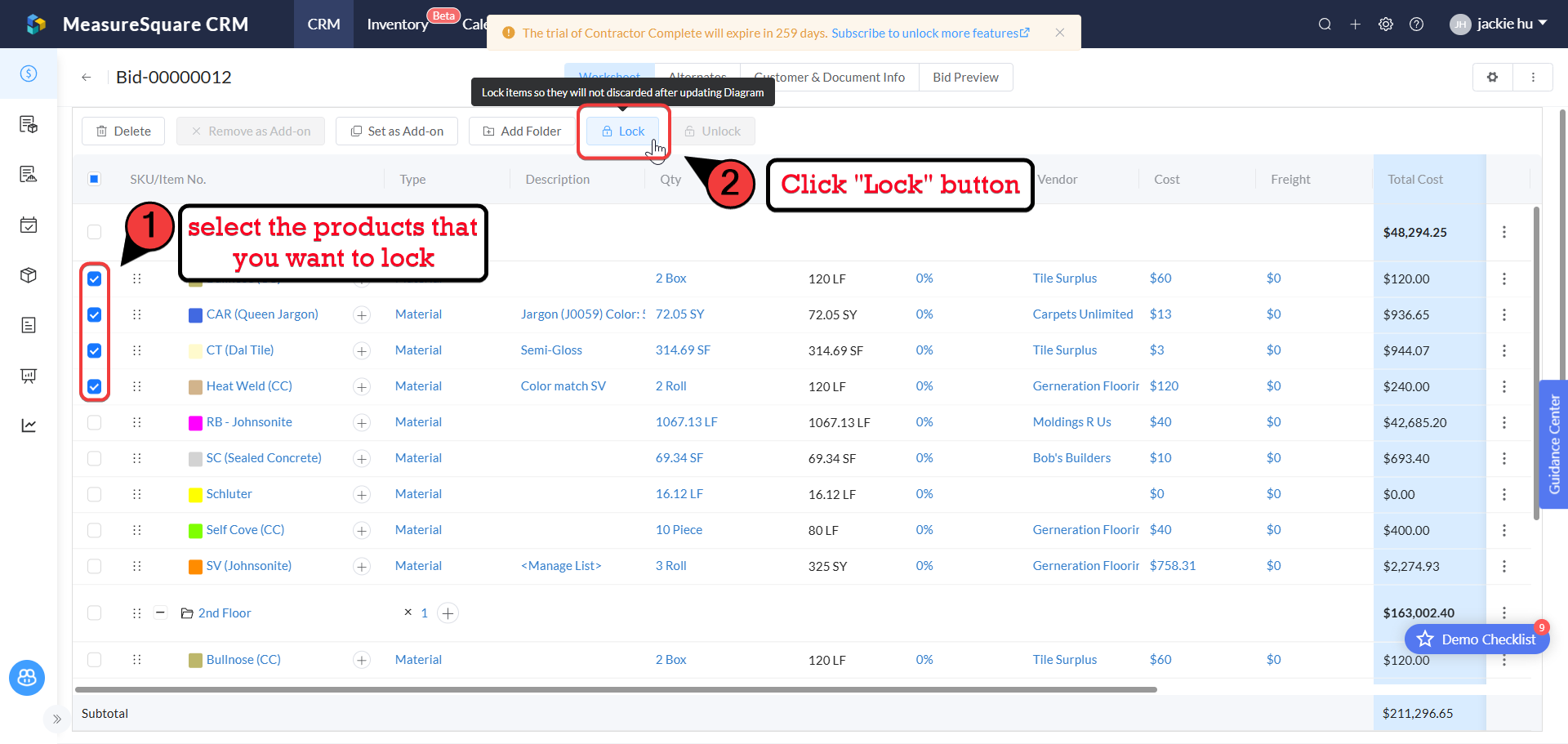
Task: Collapse the 2nd Floor folder
Action: 161,613
